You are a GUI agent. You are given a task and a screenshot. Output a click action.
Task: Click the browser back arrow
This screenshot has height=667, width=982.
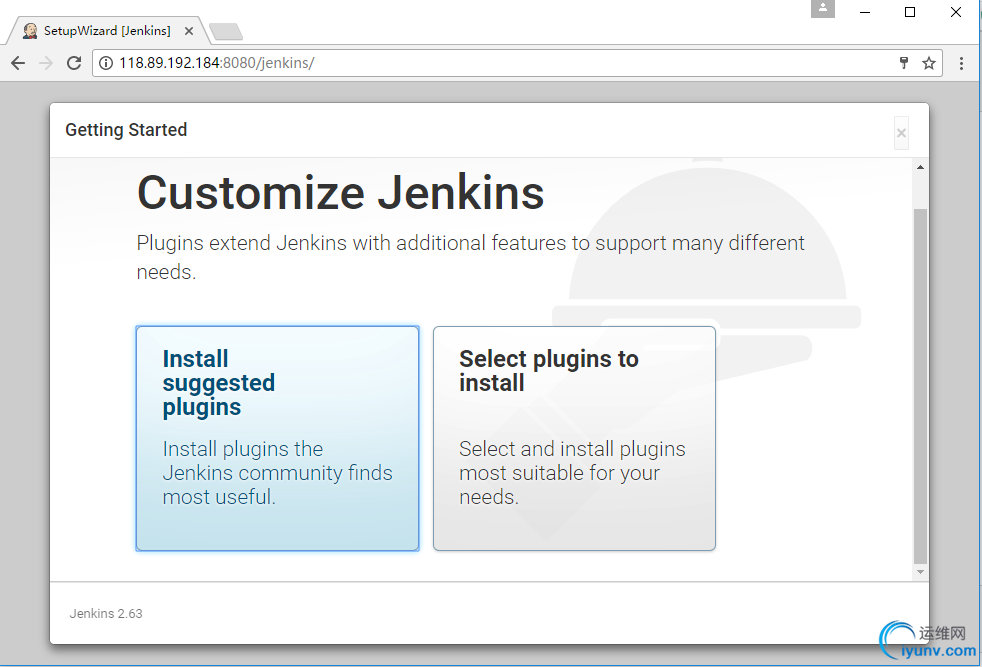tap(18, 63)
